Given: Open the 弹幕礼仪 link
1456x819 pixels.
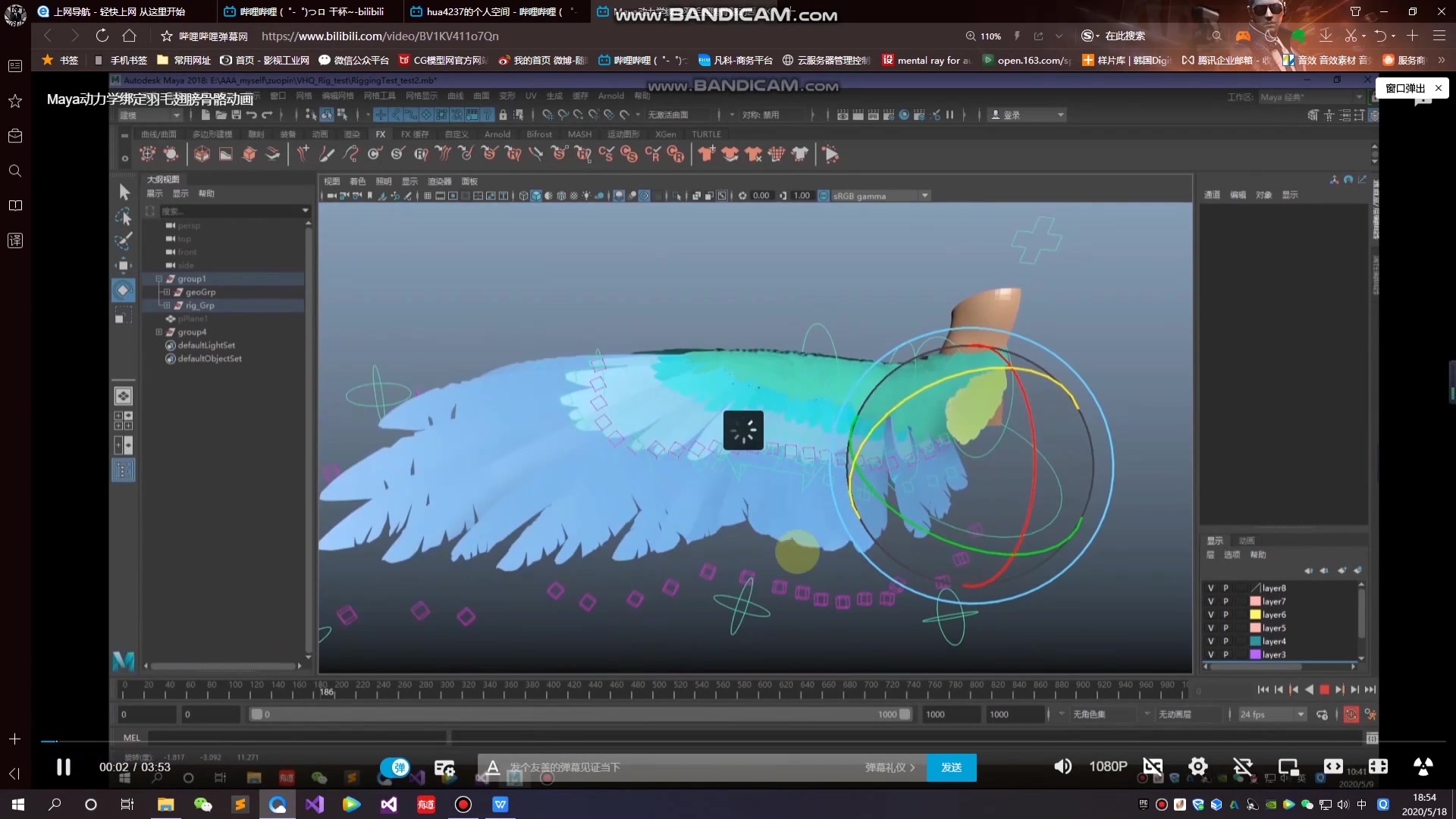Looking at the screenshot, I should coord(890,767).
